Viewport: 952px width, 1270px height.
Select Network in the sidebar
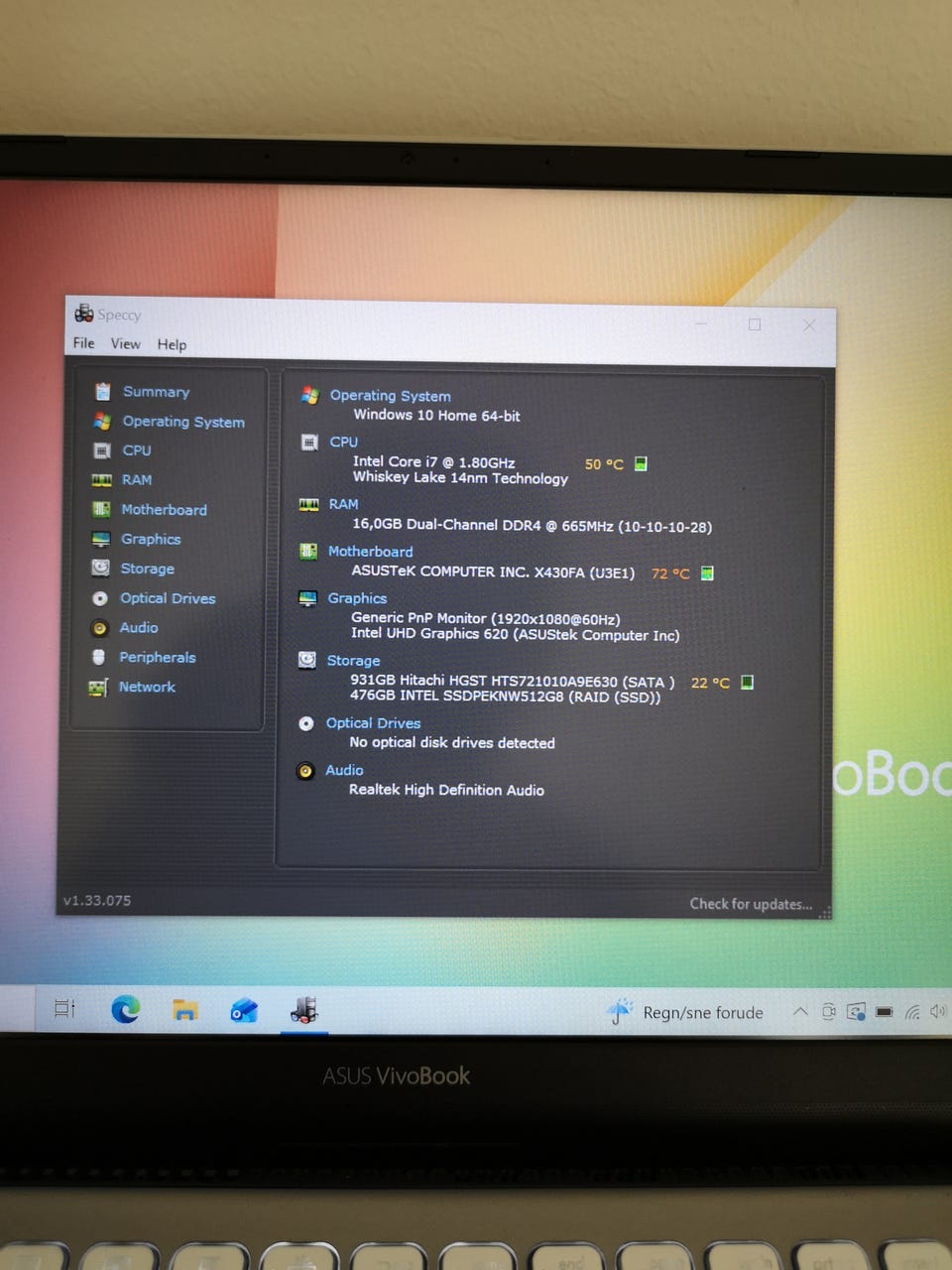coord(147,687)
